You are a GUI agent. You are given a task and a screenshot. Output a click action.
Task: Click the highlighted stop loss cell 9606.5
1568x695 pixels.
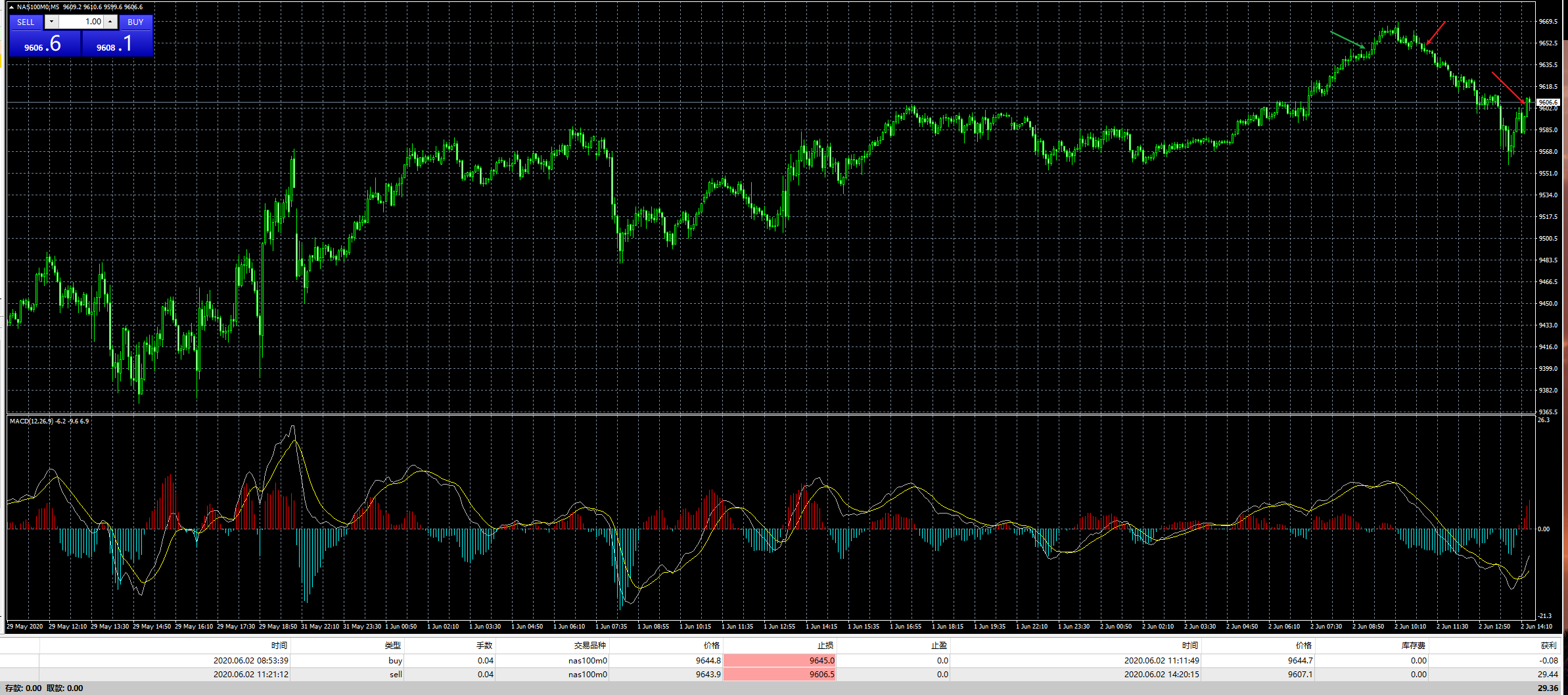779,675
